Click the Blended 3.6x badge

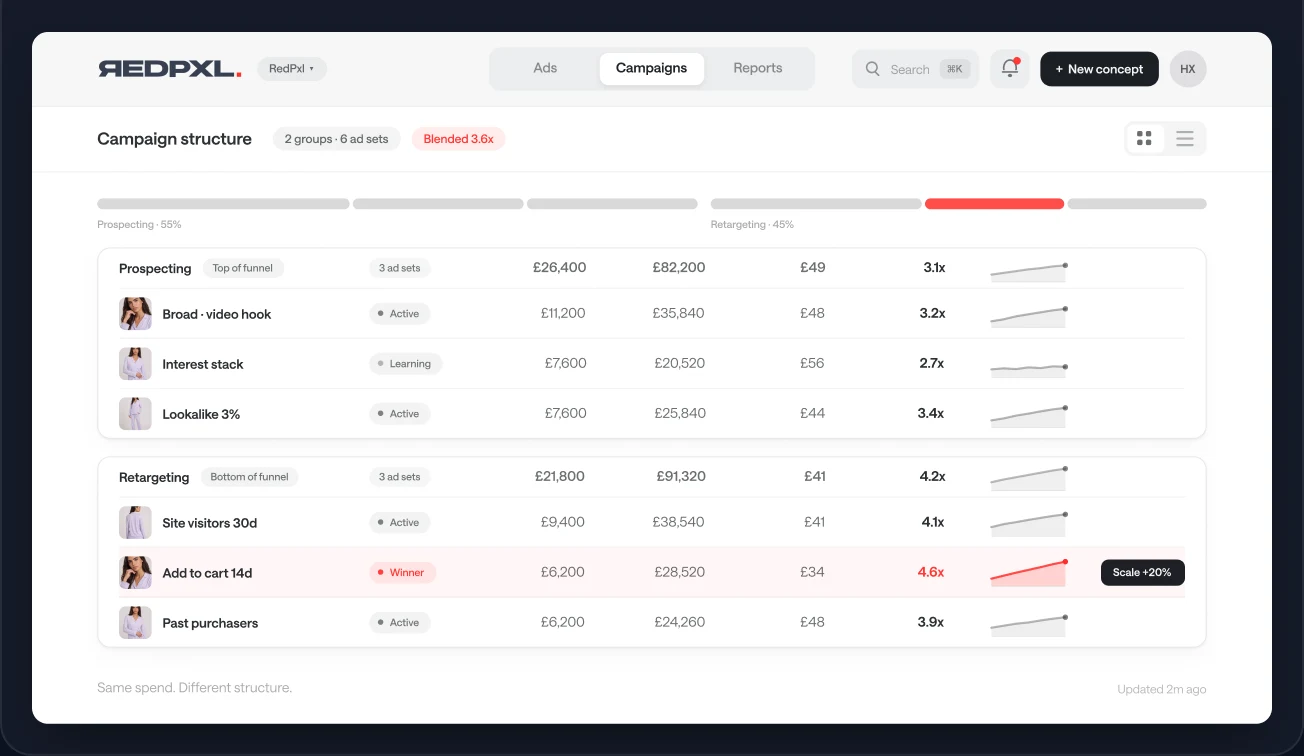pyautogui.click(x=459, y=139)
